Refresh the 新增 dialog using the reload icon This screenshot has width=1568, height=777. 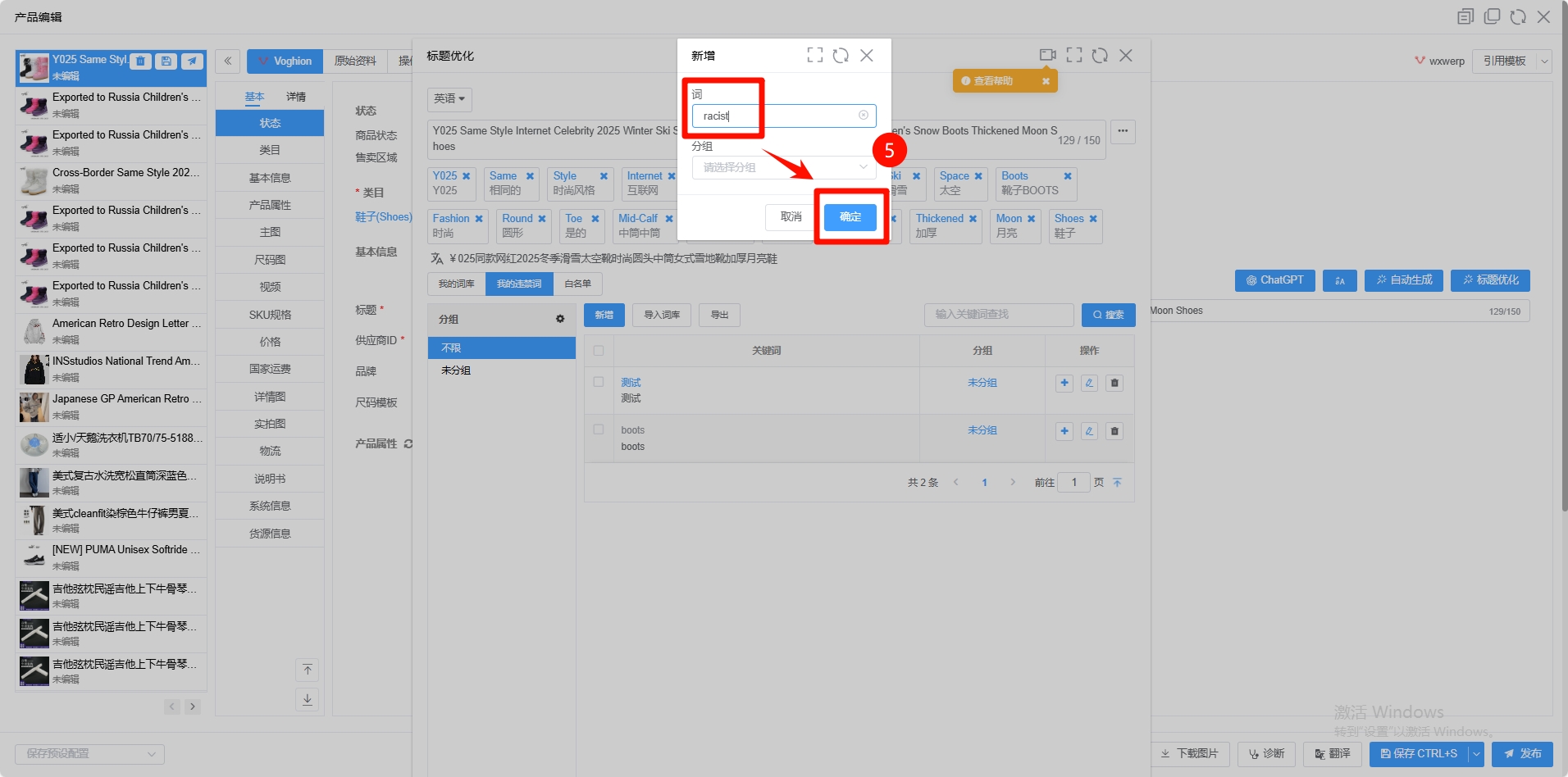click(x=841, y=56)
